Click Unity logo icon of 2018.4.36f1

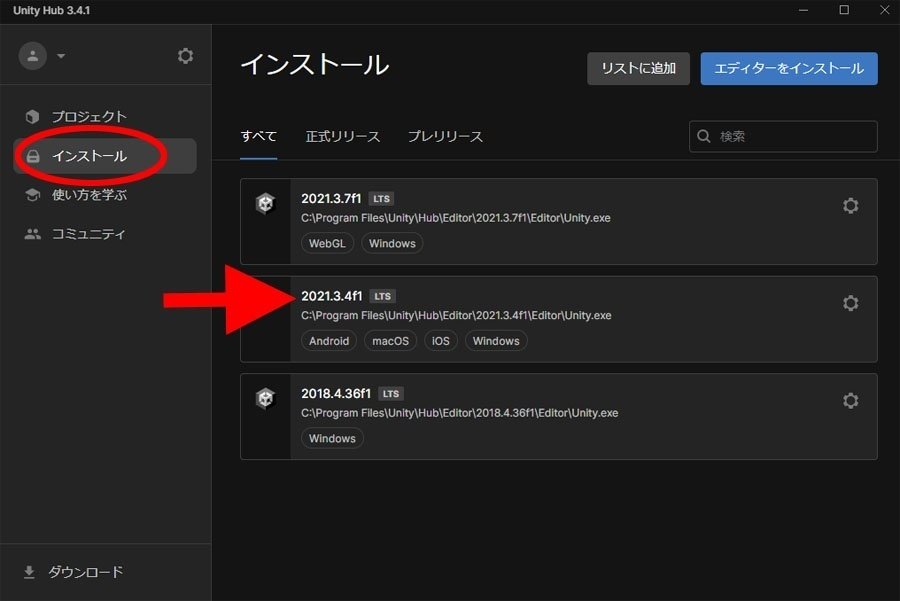point(265,398)
